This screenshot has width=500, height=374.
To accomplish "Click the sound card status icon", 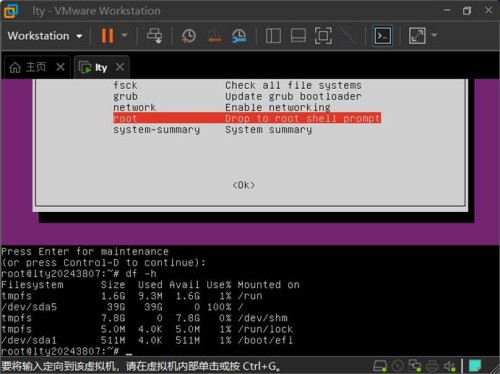I will 450,366.
